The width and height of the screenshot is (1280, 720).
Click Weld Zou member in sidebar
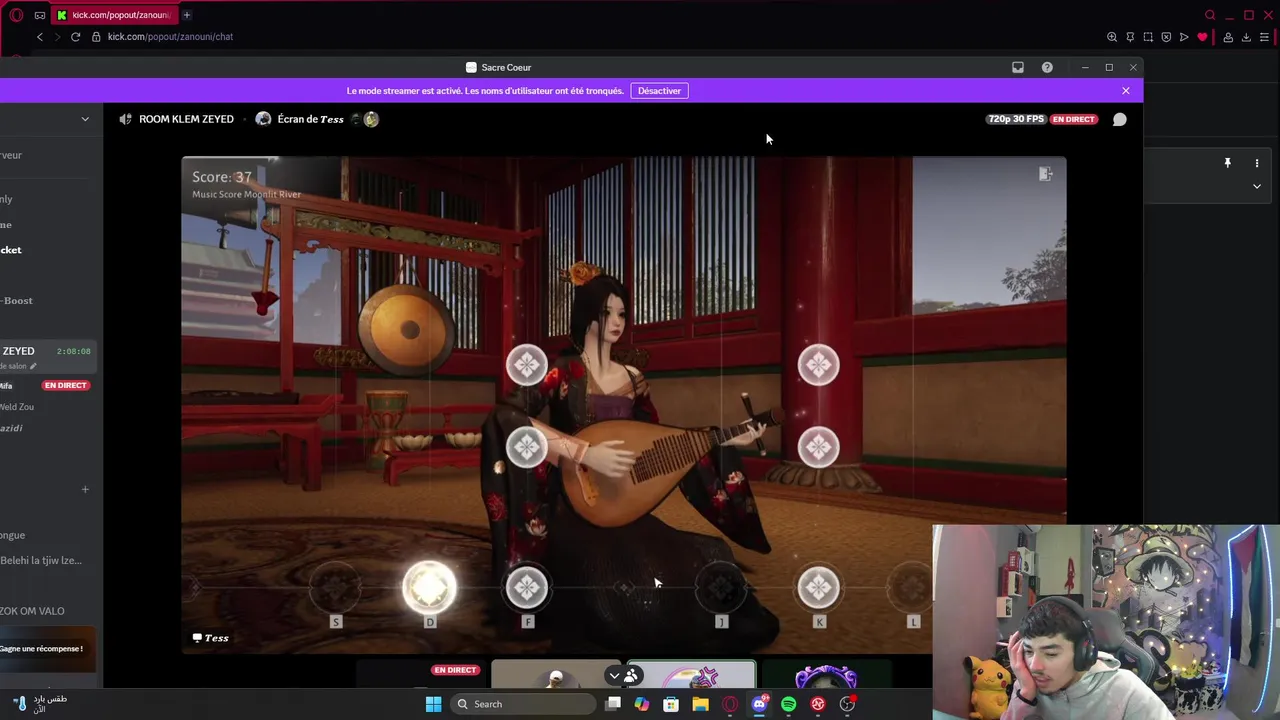click(17, 407)
